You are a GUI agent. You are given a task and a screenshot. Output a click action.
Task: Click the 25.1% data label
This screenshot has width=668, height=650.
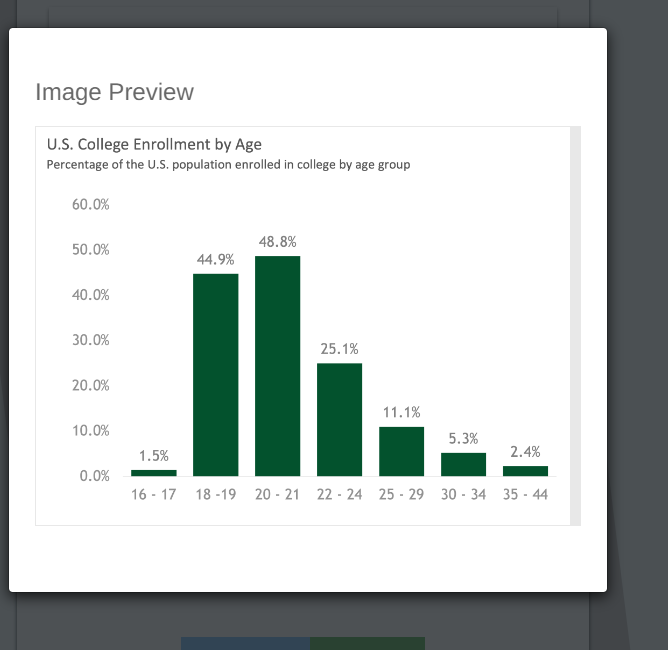tap(340, 349)
